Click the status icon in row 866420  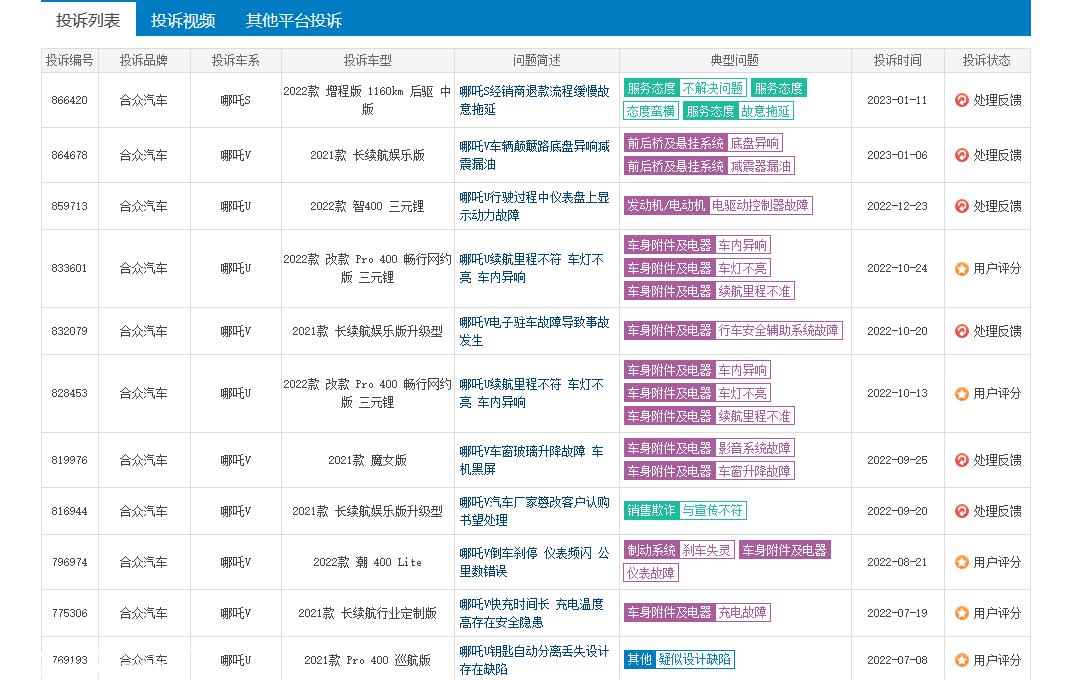coord(961,100)
